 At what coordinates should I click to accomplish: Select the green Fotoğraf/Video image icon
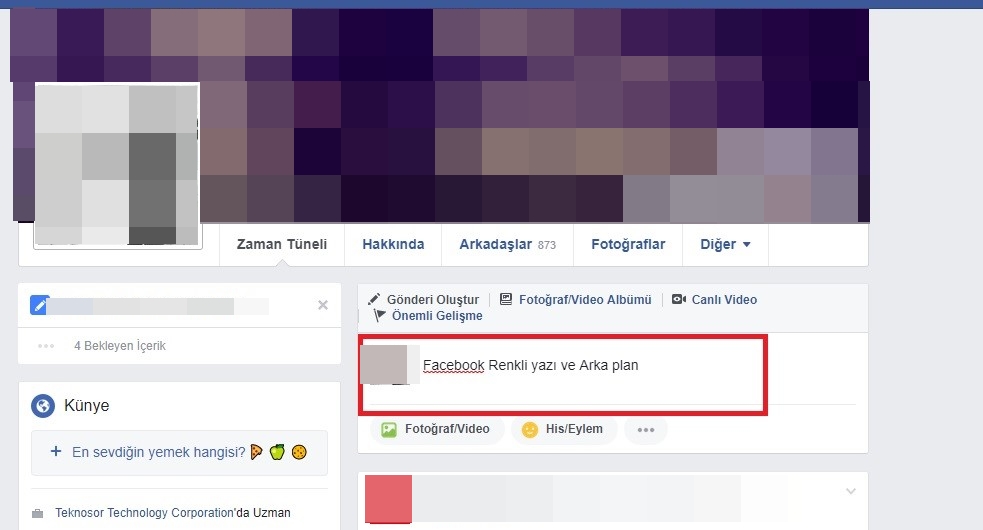tap(389, 430)
